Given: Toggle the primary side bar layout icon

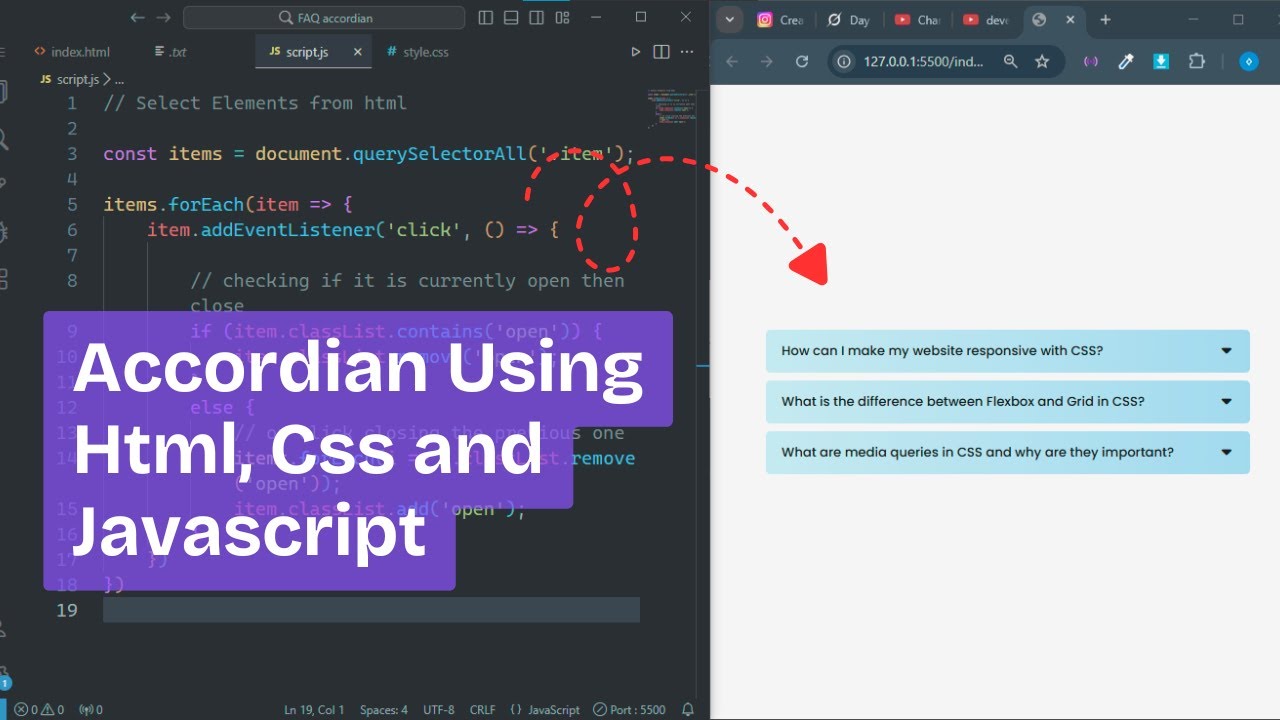Looking at the screenshot, I should pos(486,18).
